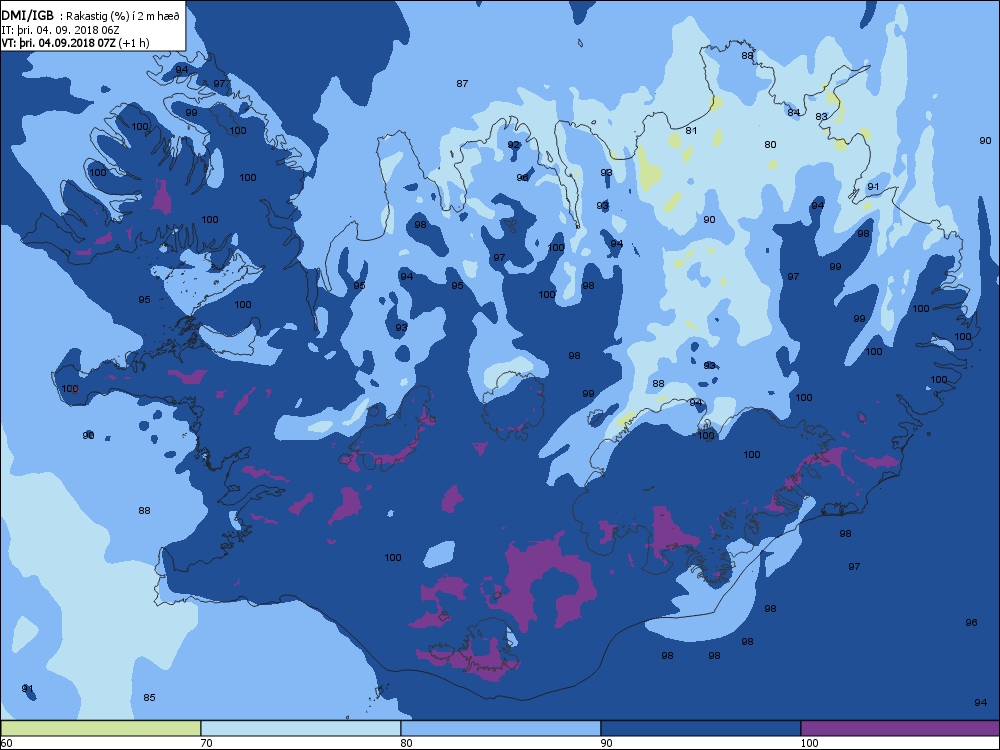Click the '60' legend scale label
The image size is (1000, 750).
coord(6,743)
